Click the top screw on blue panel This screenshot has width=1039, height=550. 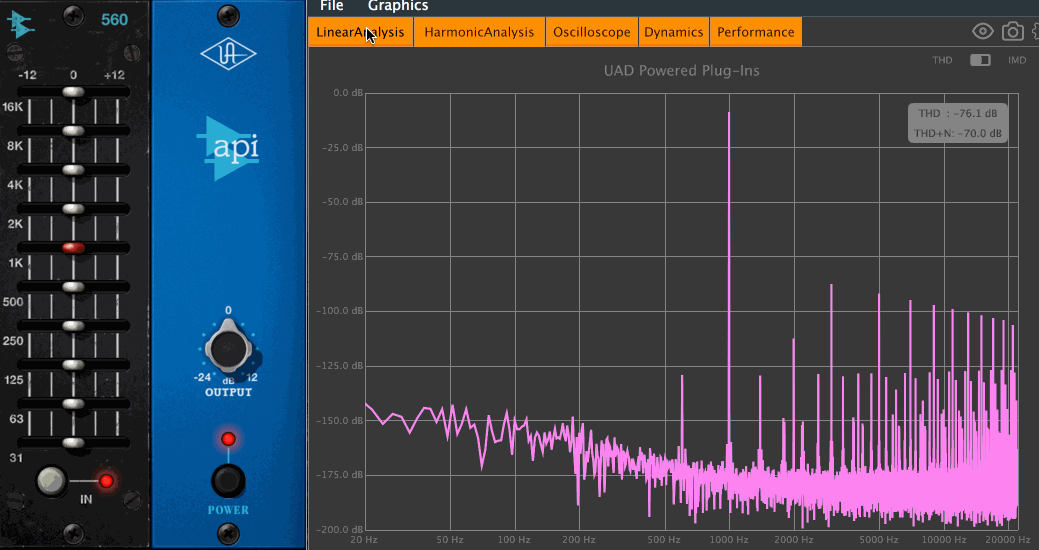click(x=228, y=15)
